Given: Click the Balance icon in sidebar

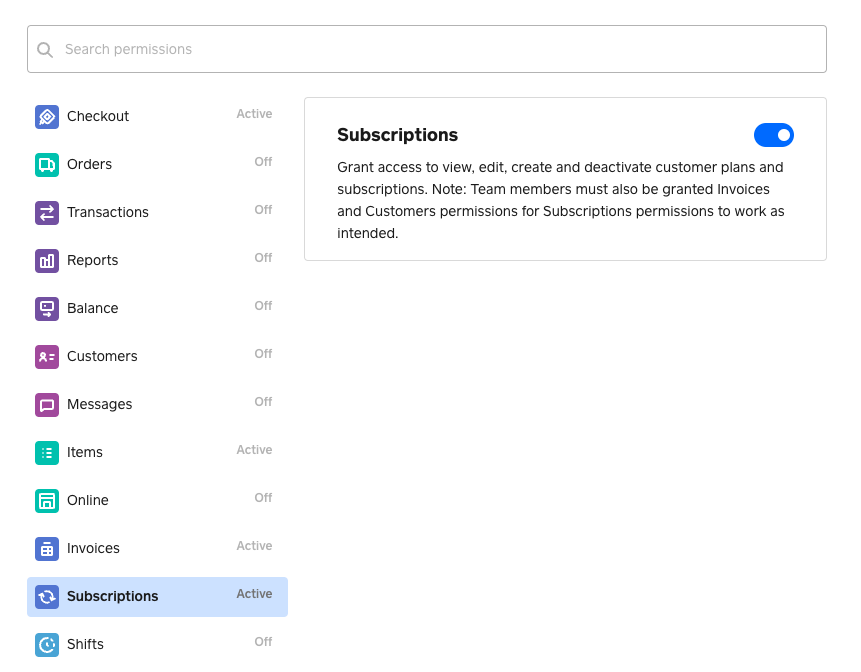Looking at the screenshot, I should pos(47,309).
